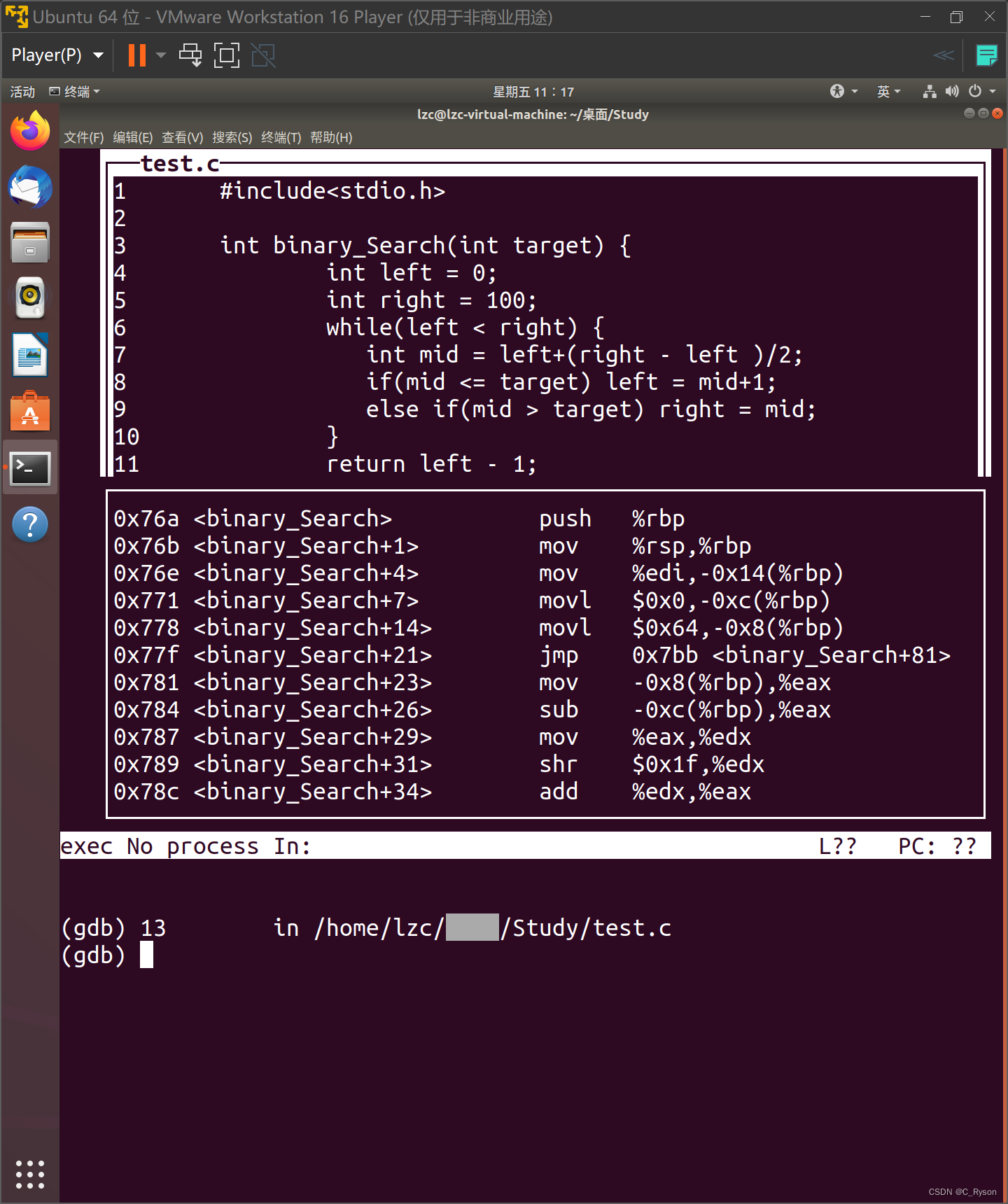Open 查看(V) menu in terminal
The width and height of the screenshot is (1008, 1204).
click(x=182, y=138)
